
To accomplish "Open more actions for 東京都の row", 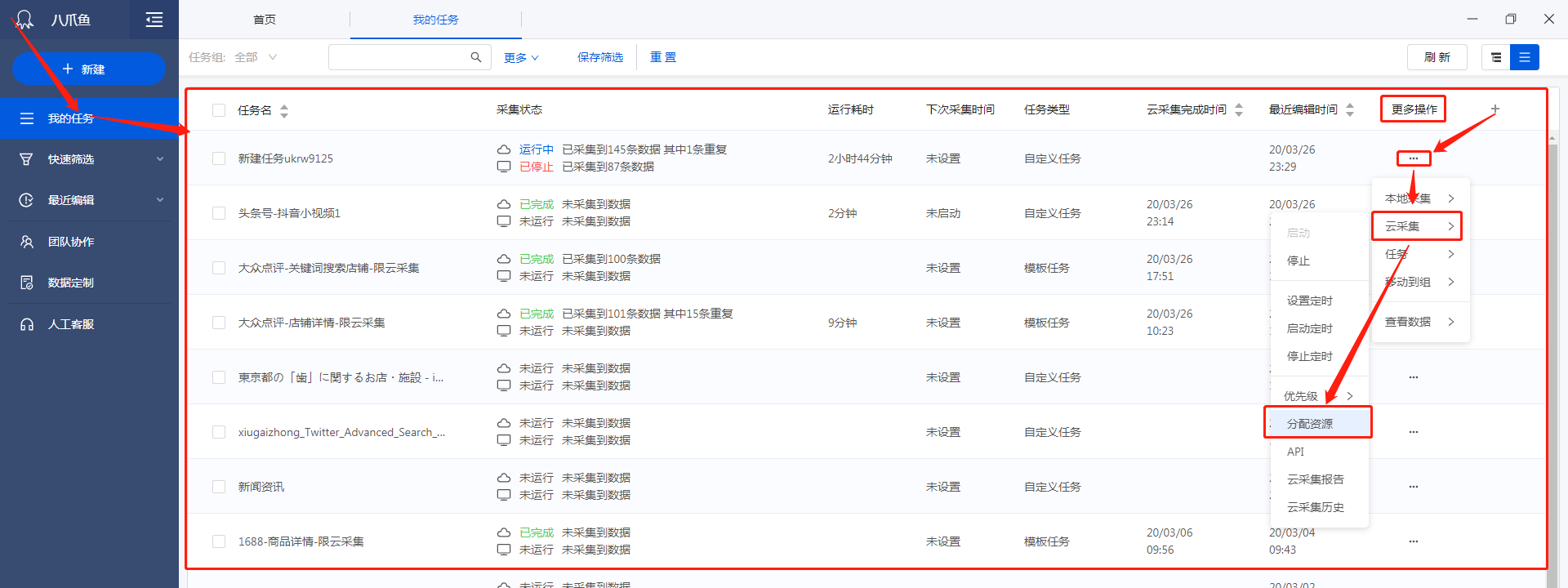I will tap(1414, 377).
